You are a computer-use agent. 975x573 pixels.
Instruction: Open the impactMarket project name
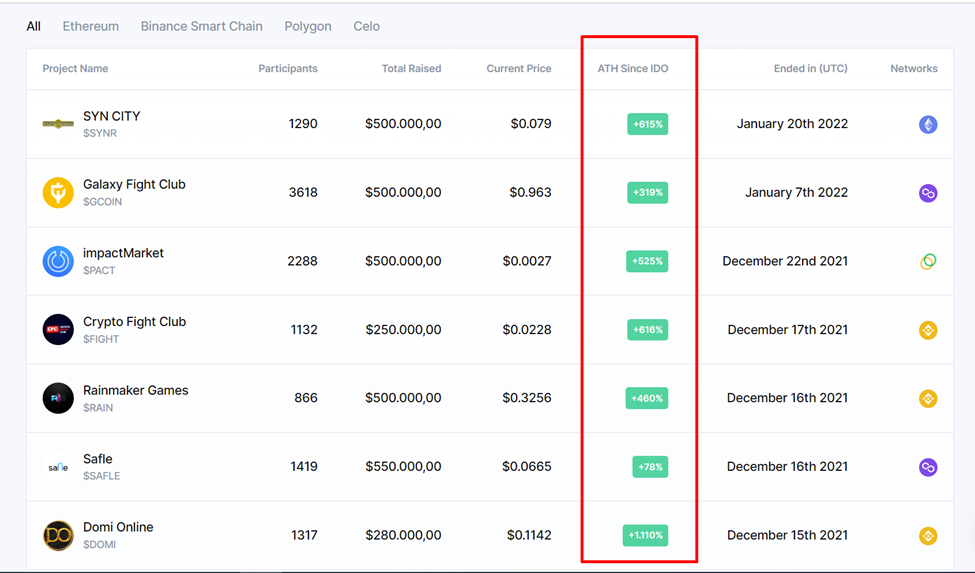[123, 253]
